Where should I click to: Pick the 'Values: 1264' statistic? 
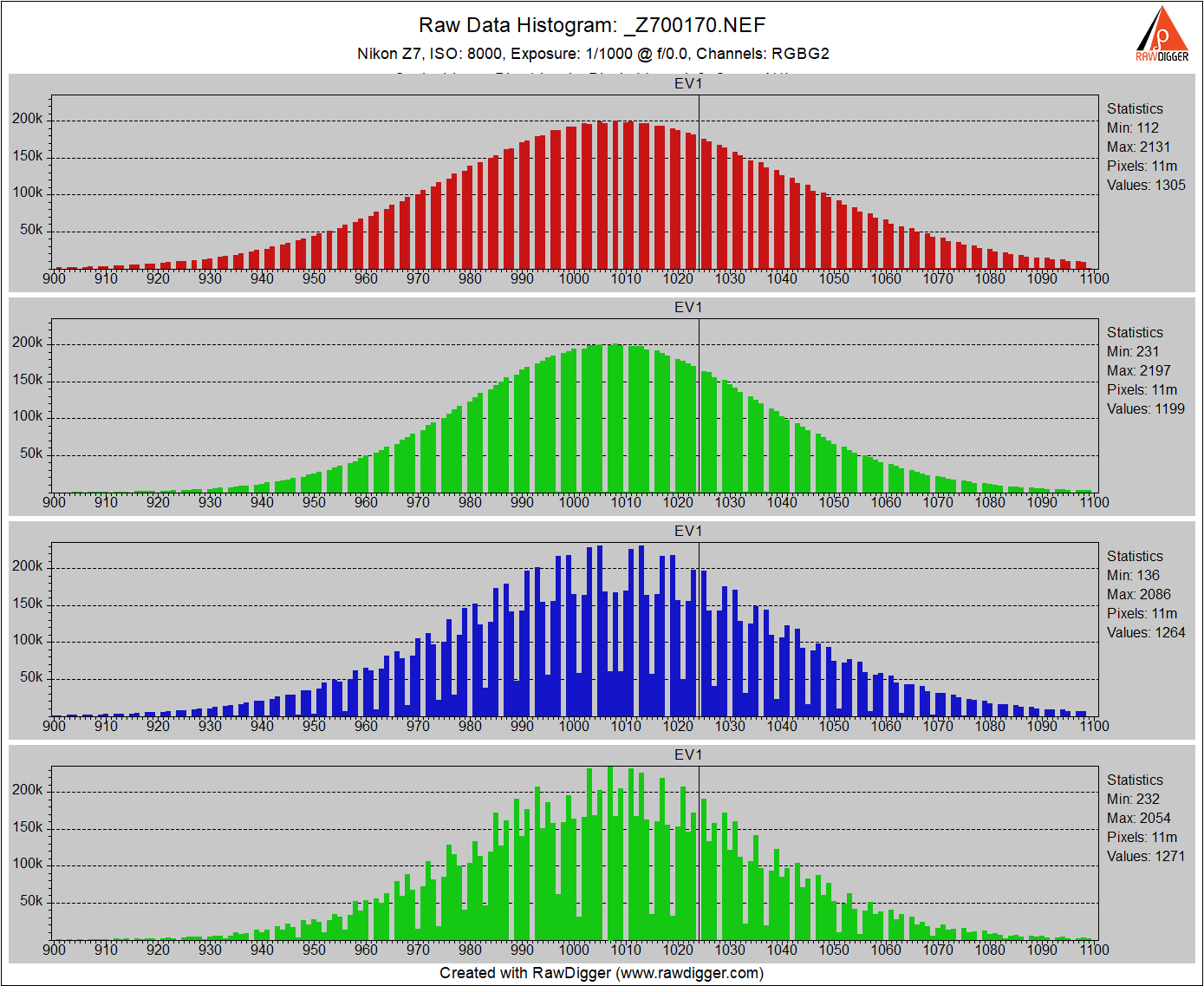pos(1146,633)
